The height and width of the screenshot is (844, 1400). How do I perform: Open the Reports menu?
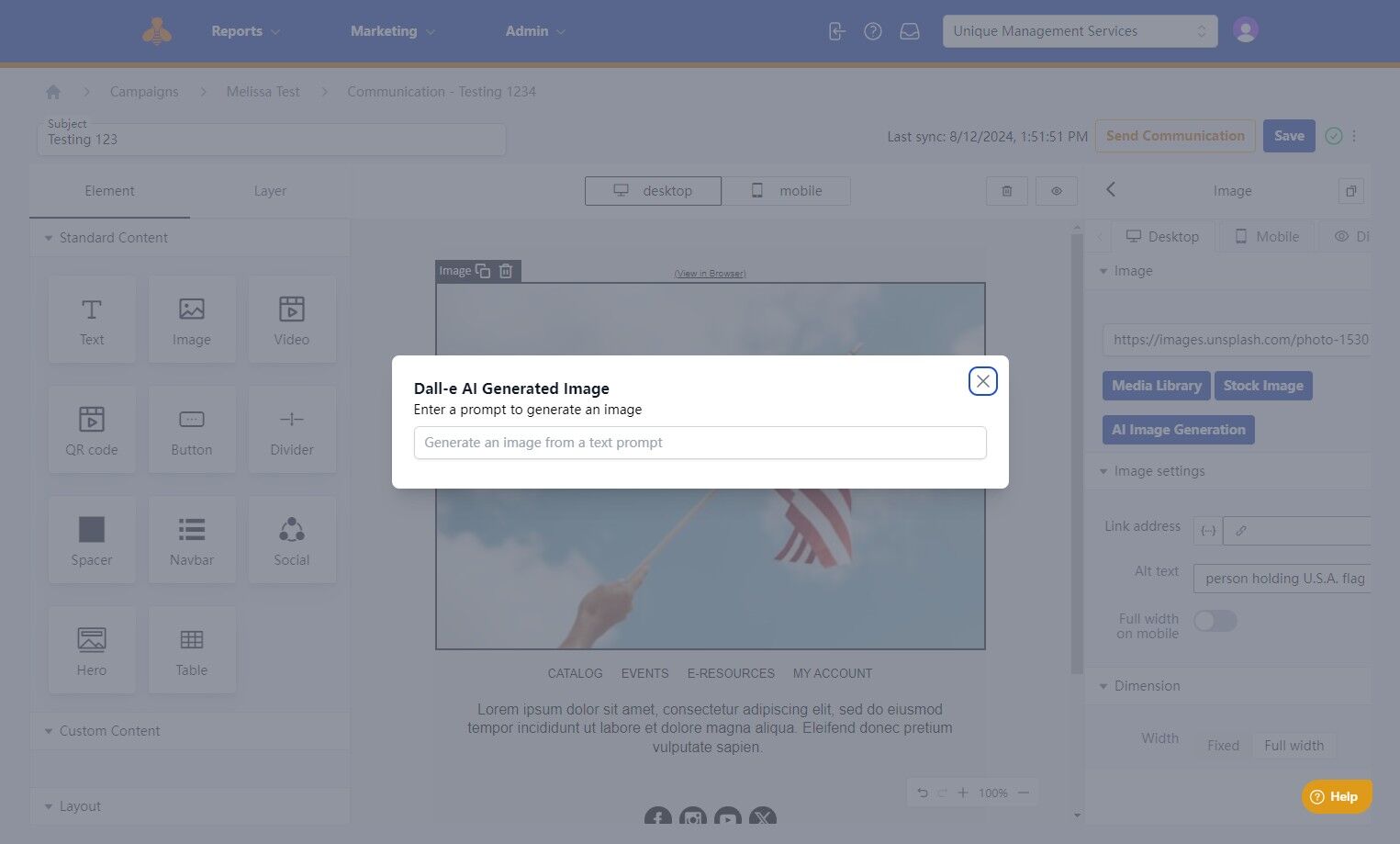point(245,31)
